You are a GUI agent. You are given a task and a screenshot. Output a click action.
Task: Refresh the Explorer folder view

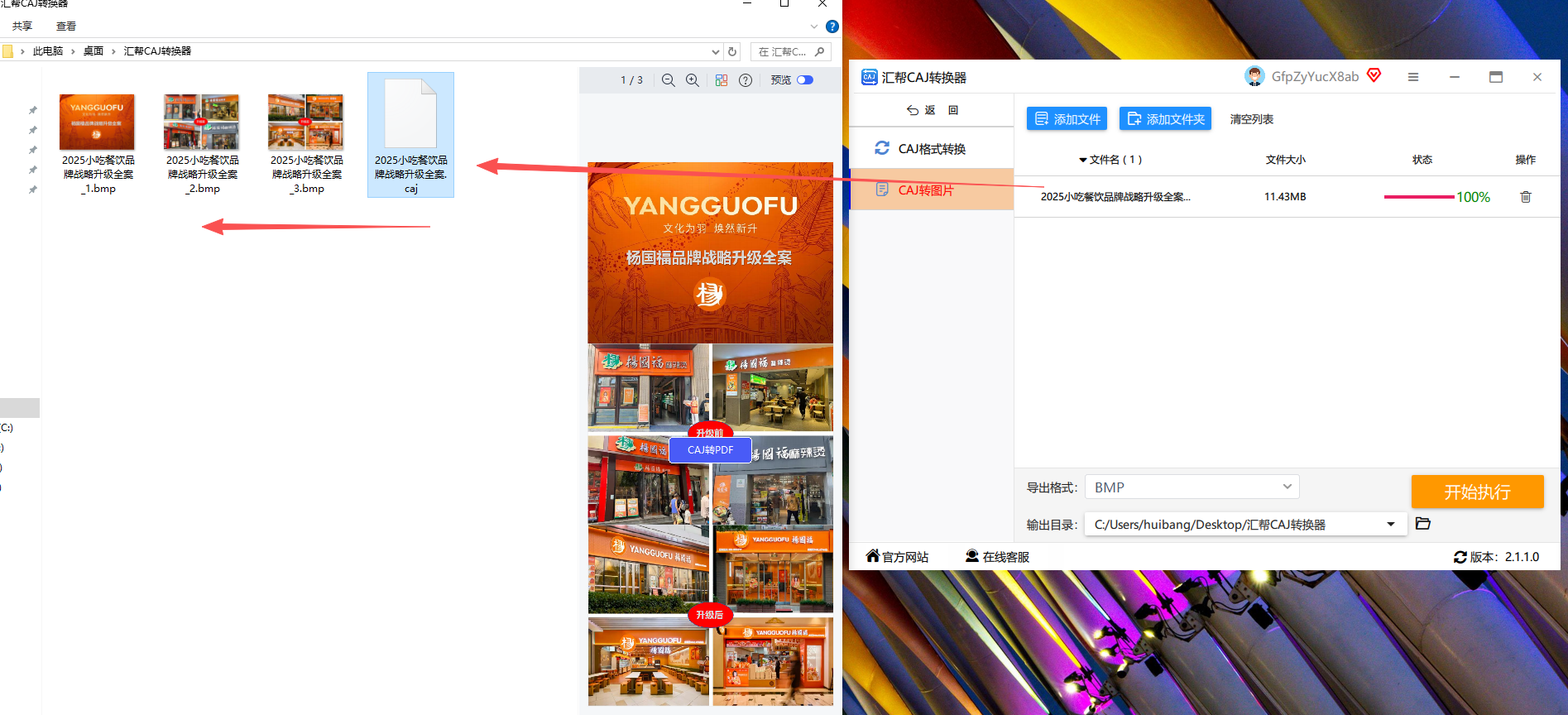(732, 51)
